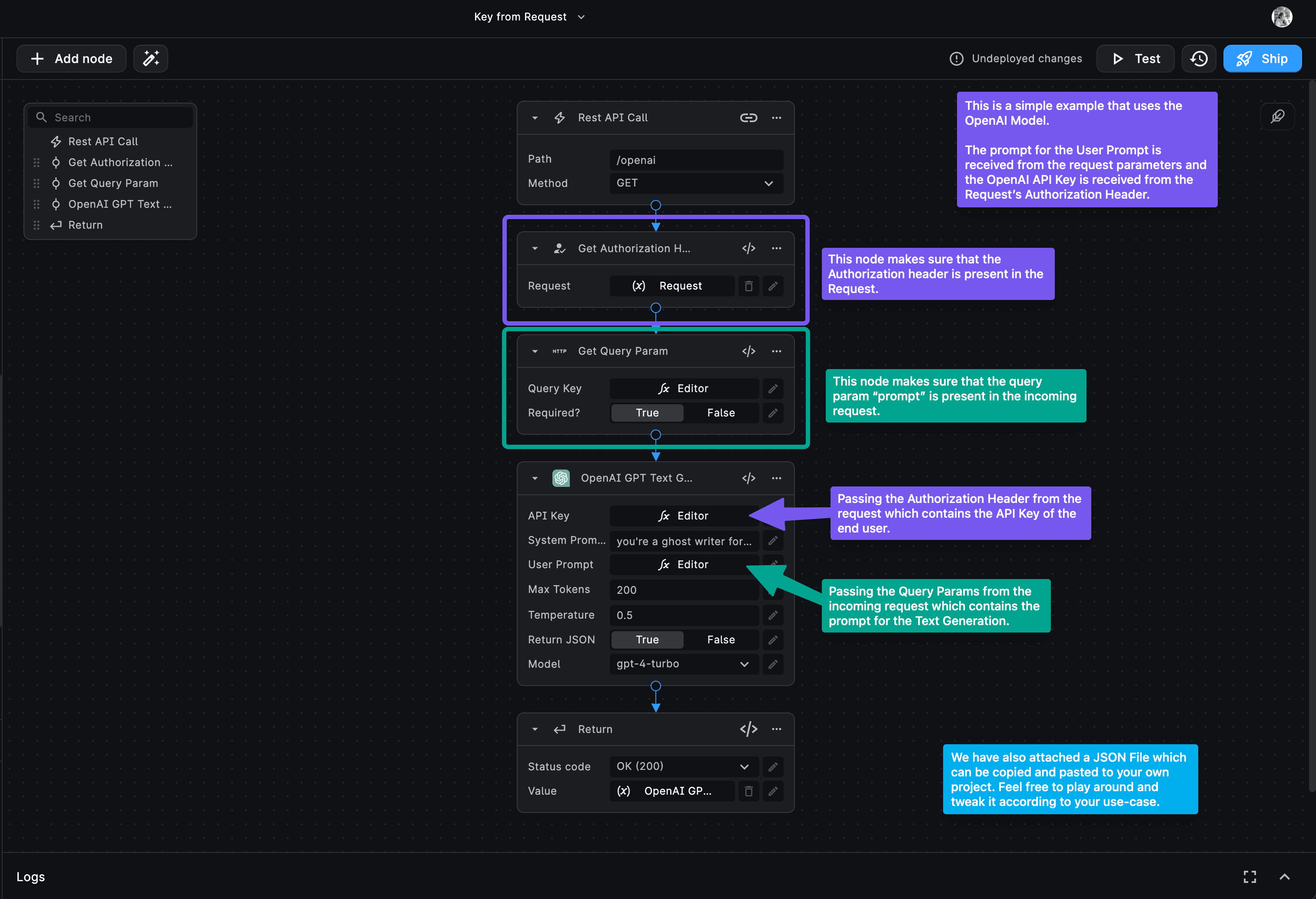Click the Ship button
The width and height of the screenshot is (1316, 899).
click(x=1262, y=58)
